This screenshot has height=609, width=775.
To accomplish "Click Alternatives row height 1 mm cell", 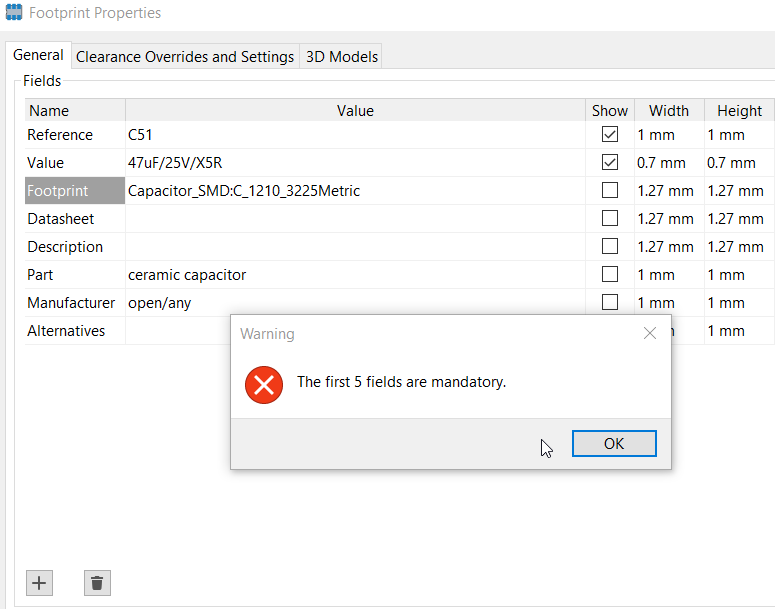I will [739, 330].
